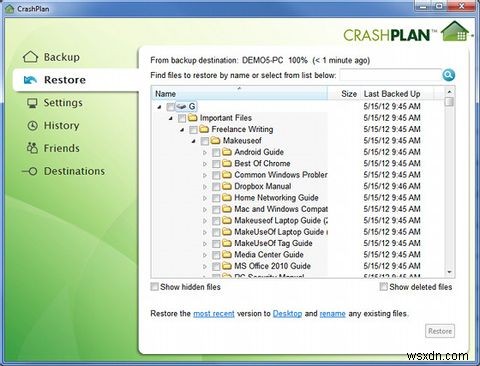Sort by Last Backed Up column
The width and height of the screenshot is (480, 366).
click(397, 93)
